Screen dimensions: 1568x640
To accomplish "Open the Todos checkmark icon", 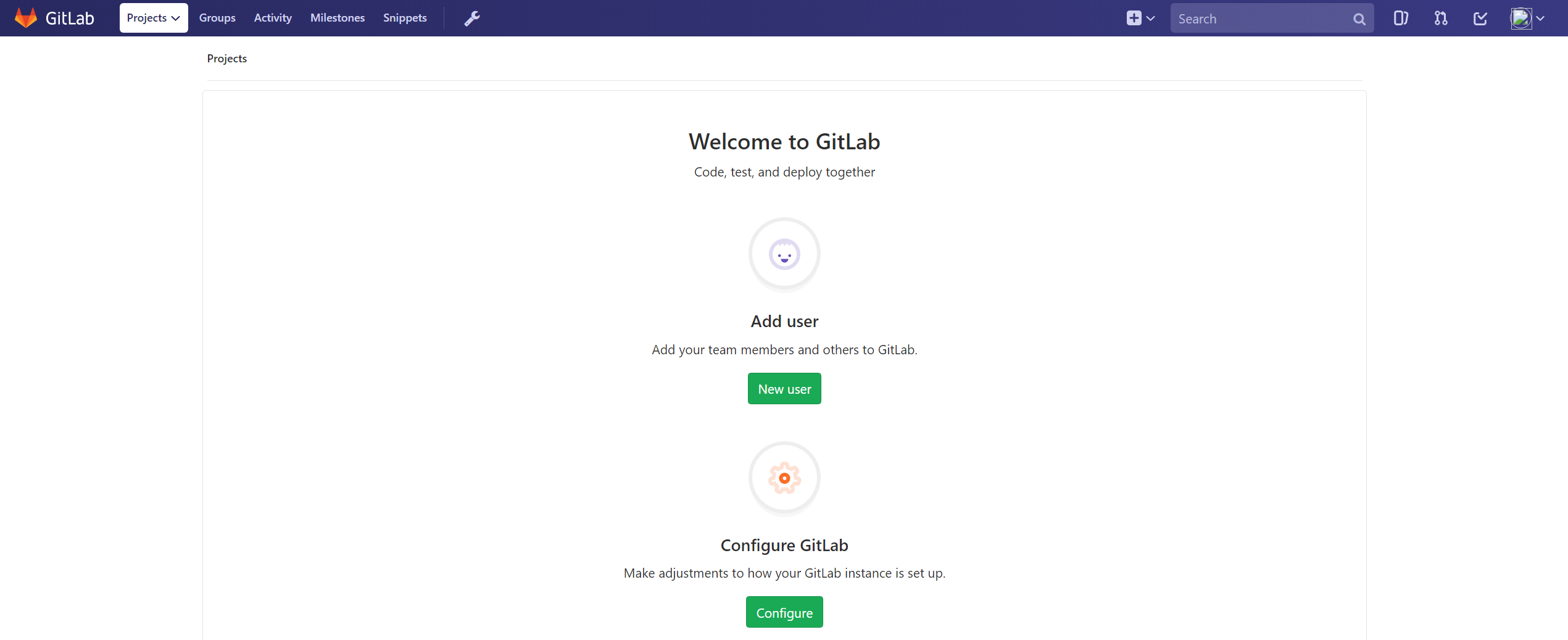I will 1480,19.
